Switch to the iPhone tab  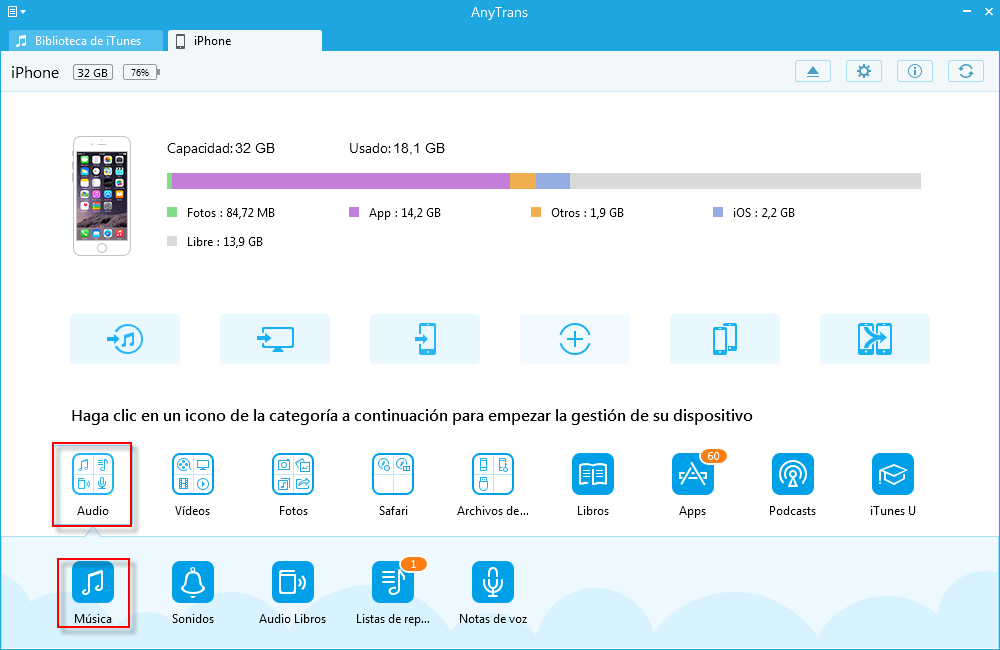pyautogui.click(x=245, y=41)
